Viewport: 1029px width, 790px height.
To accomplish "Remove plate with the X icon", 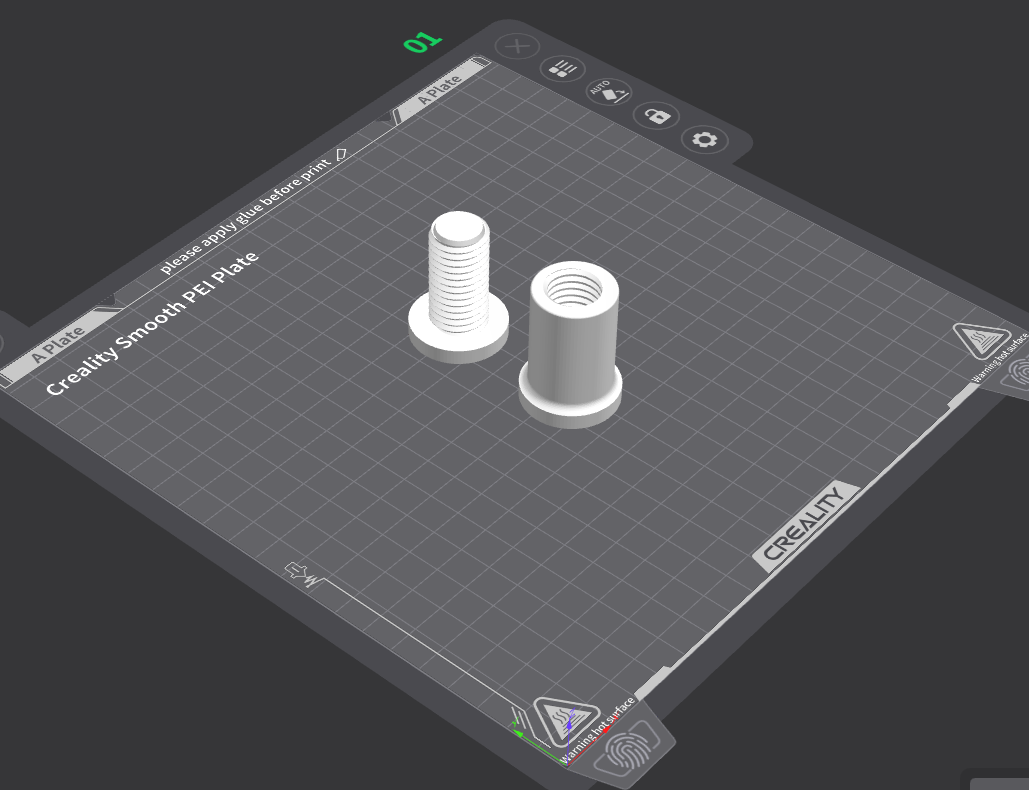I will 517,47.
